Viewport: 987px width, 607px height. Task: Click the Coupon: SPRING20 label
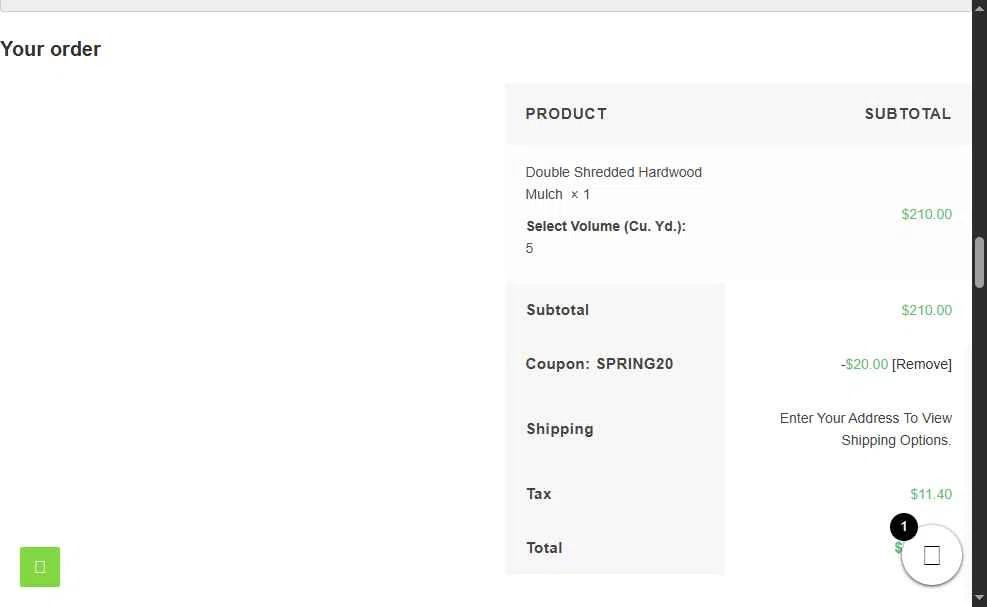599,364
